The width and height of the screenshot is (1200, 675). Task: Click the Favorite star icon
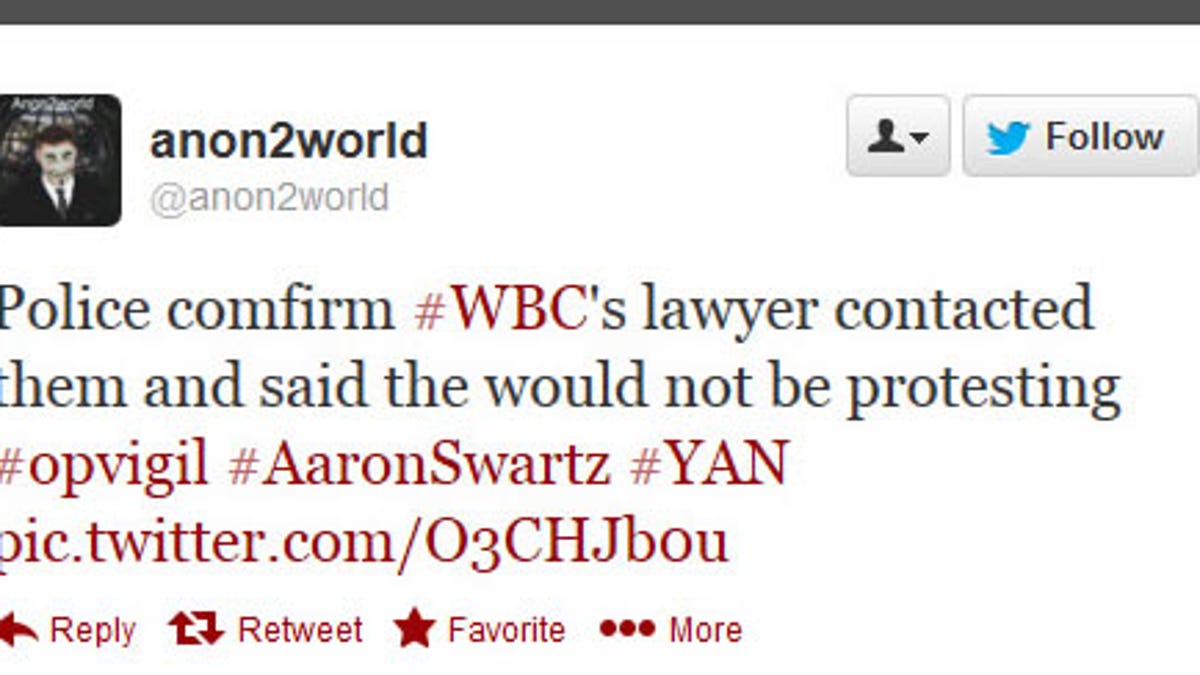pyautogui.click(x=414, y=629)
